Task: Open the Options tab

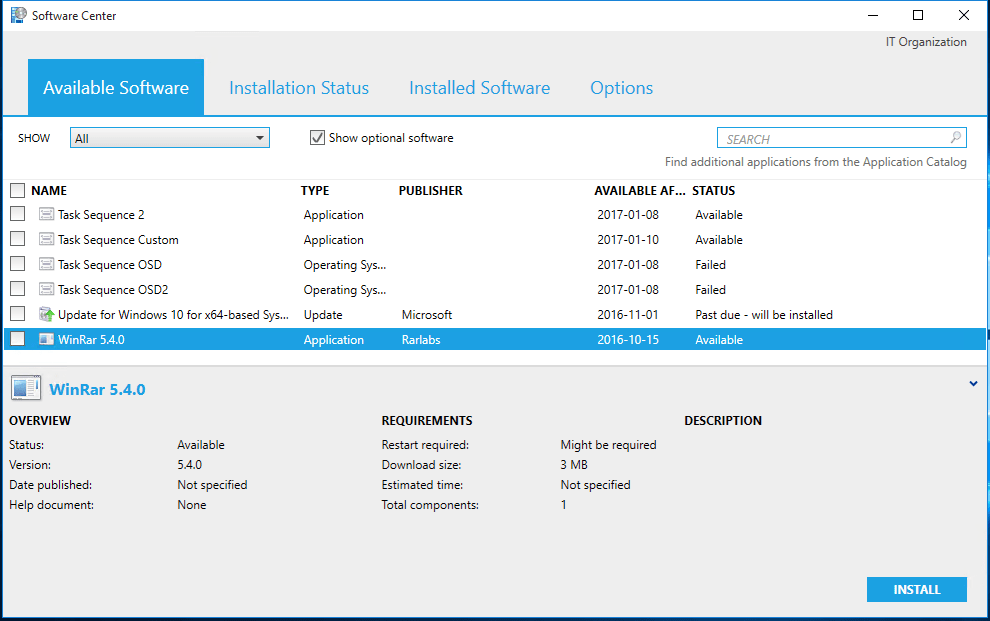Action: (x=621, y=88)
